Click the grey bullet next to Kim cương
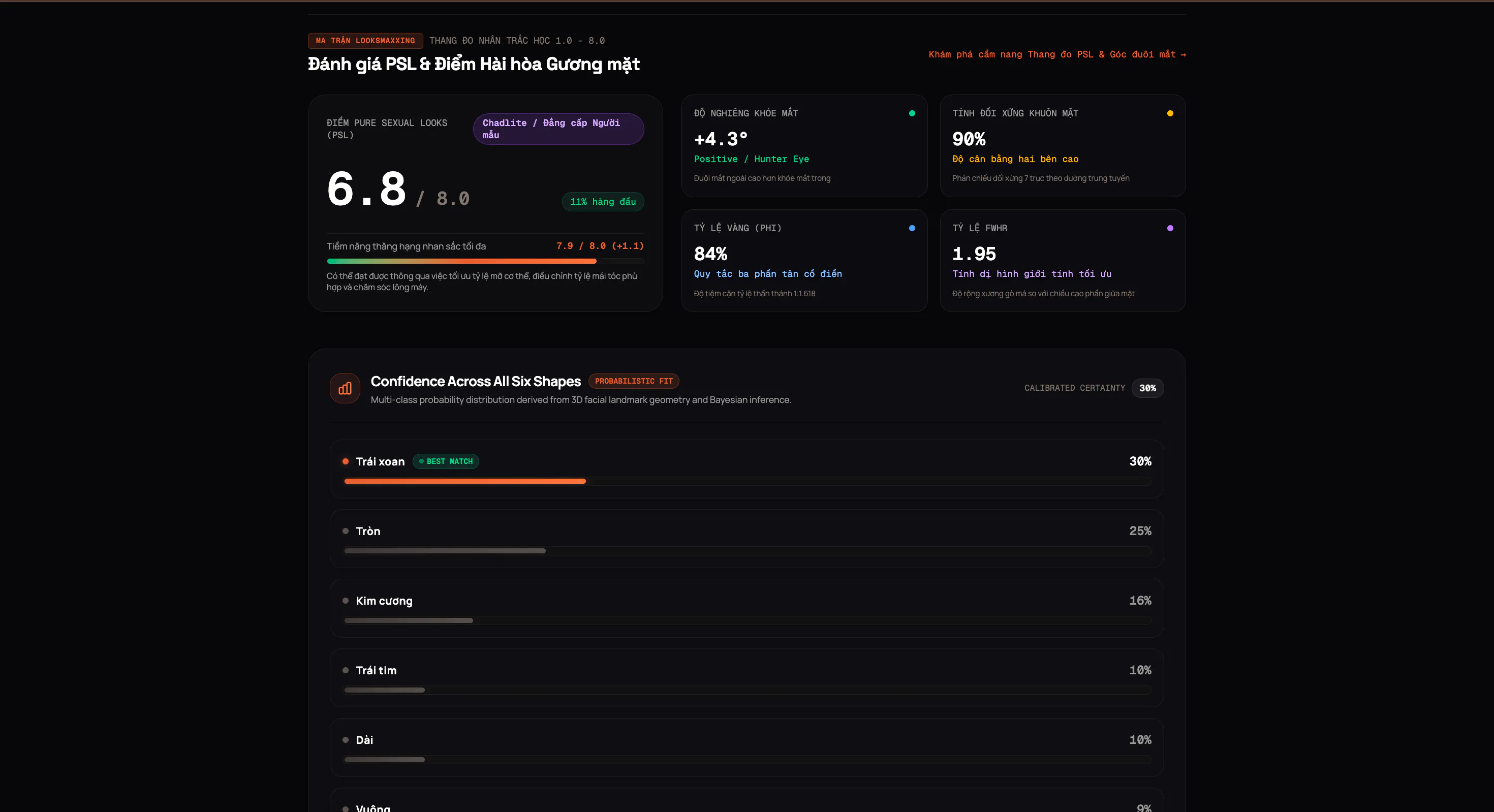Image resolution: width=1494 pixels, height=812 pixels. [346, 601]
